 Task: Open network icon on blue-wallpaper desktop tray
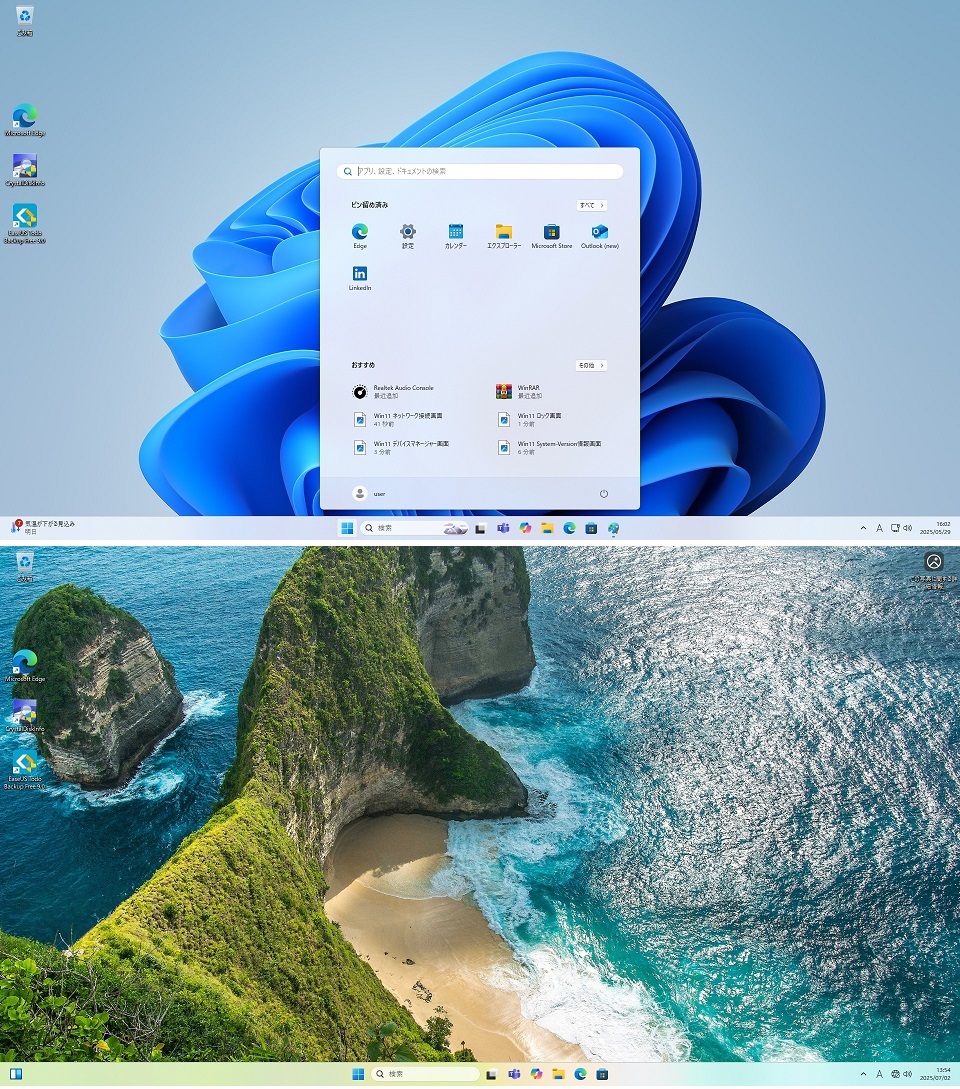coord(895,529)
